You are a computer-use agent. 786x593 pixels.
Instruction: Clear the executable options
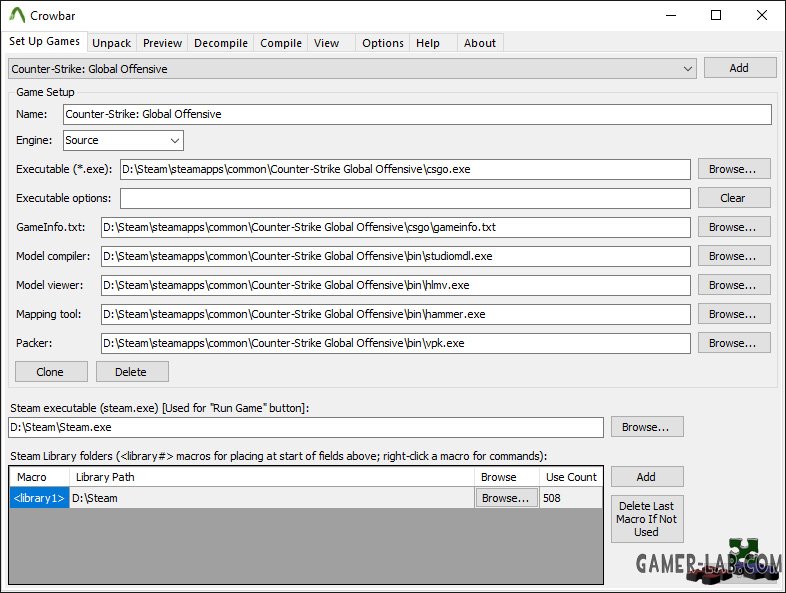734,198
